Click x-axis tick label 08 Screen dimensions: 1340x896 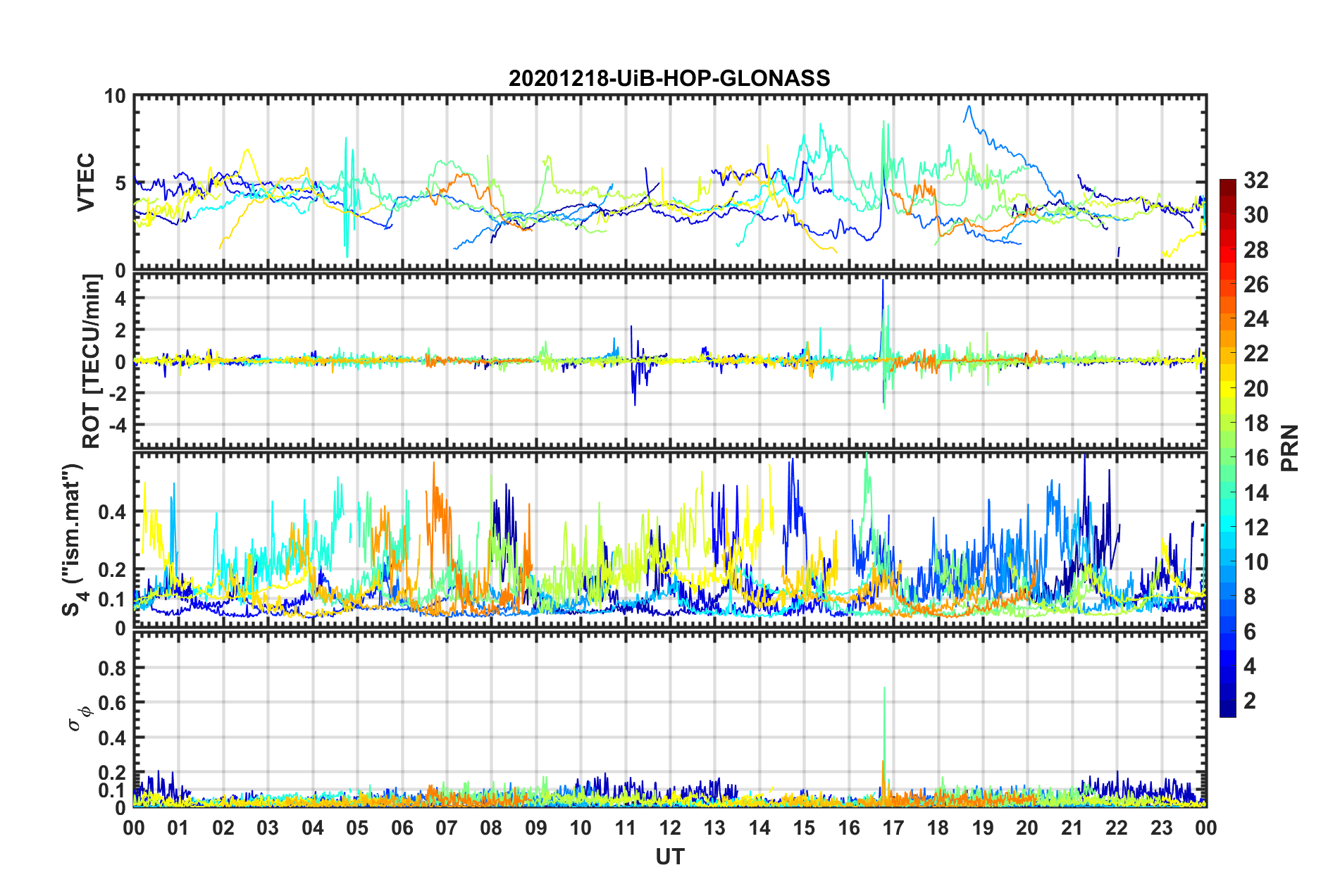click(x=491, y=828)
